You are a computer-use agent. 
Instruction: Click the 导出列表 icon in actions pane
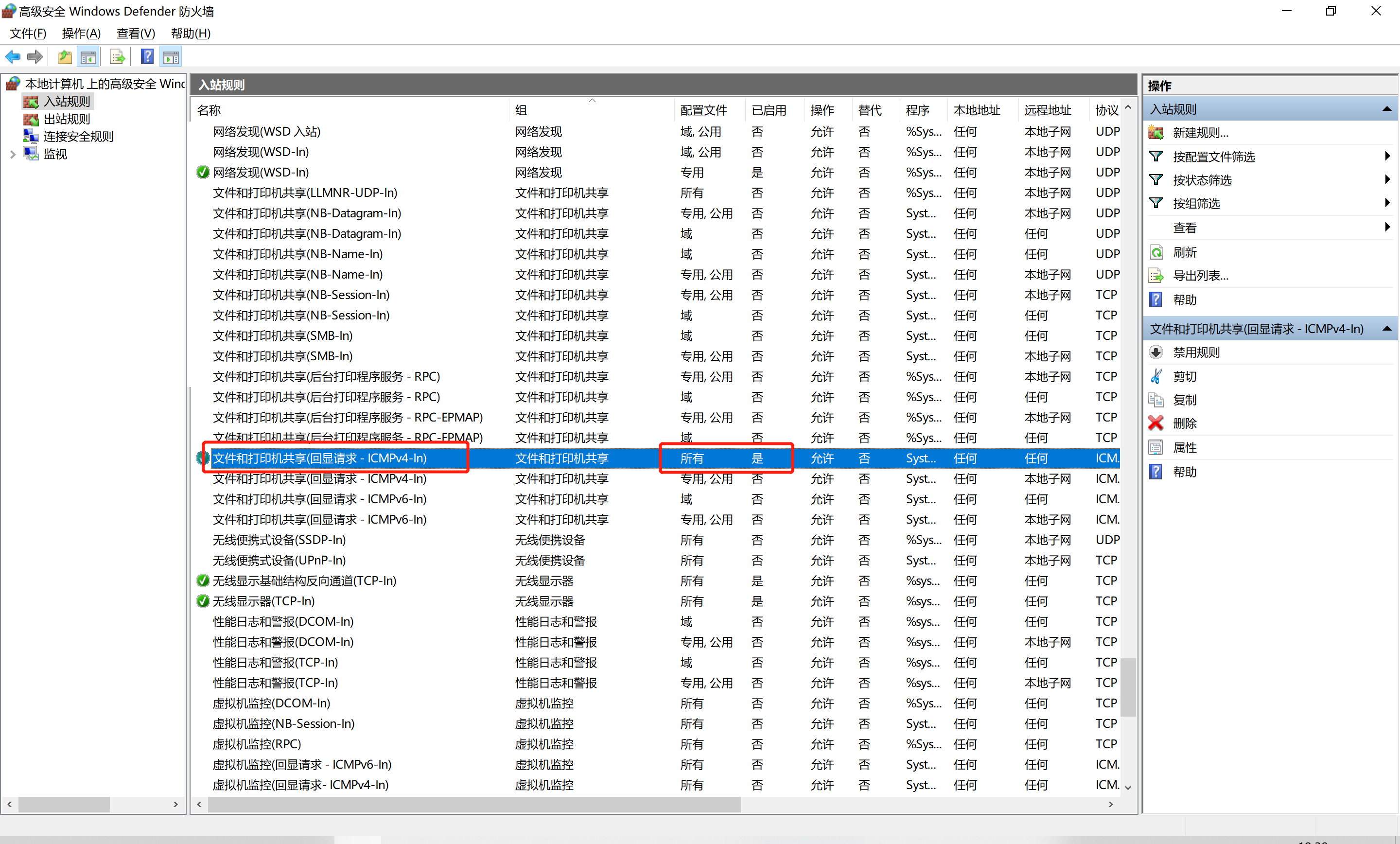(1155, 276)
